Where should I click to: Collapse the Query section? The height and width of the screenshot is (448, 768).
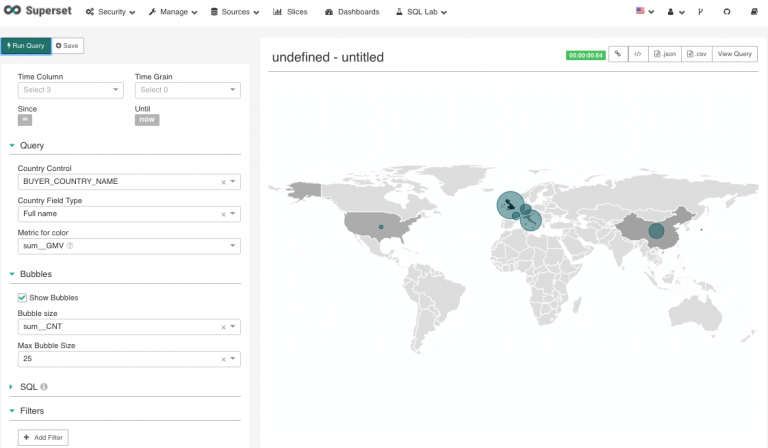point(12,146)
